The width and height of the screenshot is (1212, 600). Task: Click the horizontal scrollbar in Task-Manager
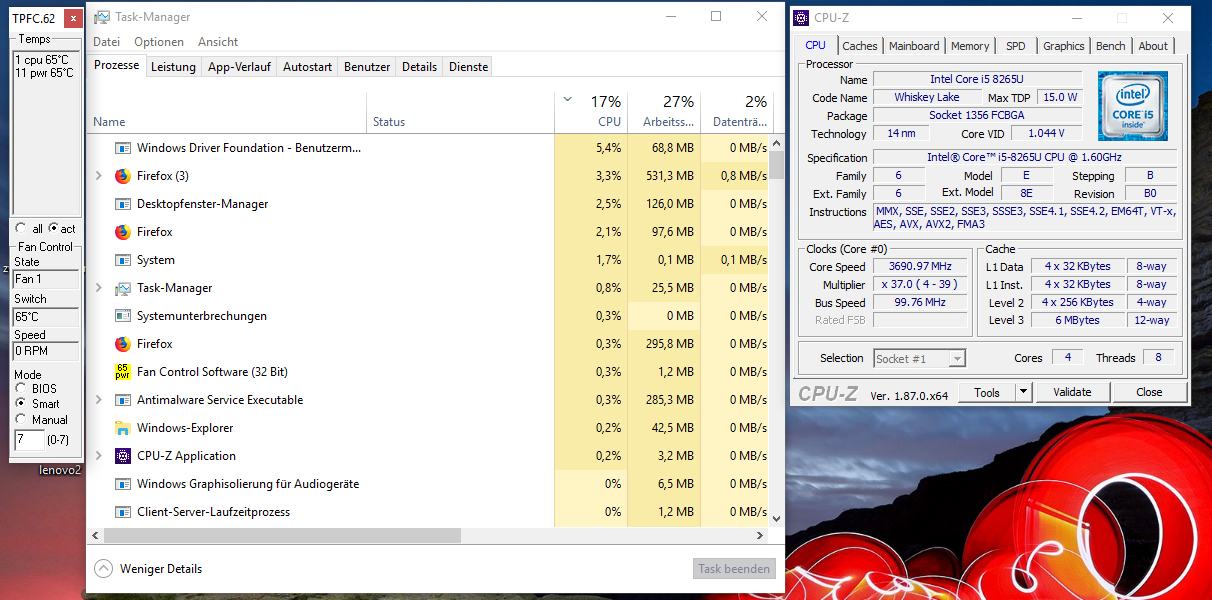coord(283,536)
